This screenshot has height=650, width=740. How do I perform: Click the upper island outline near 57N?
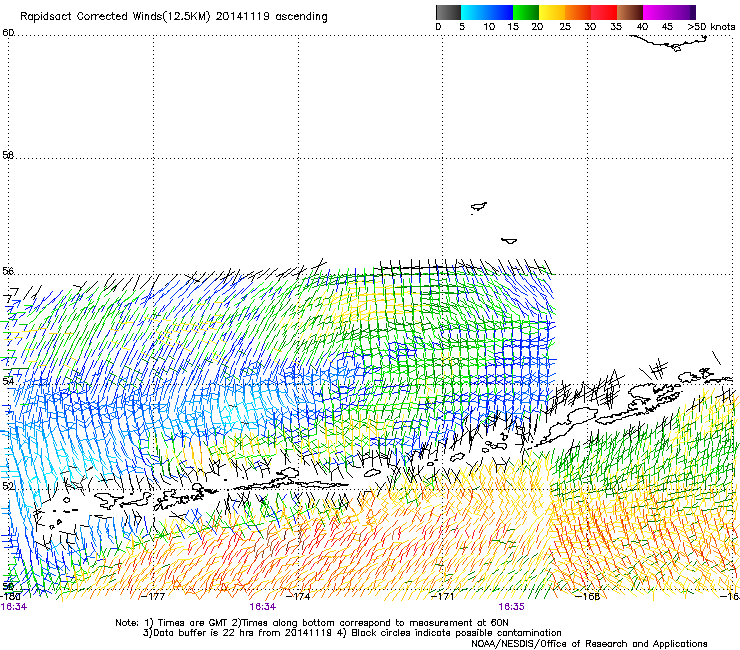(x=479, y=207)
